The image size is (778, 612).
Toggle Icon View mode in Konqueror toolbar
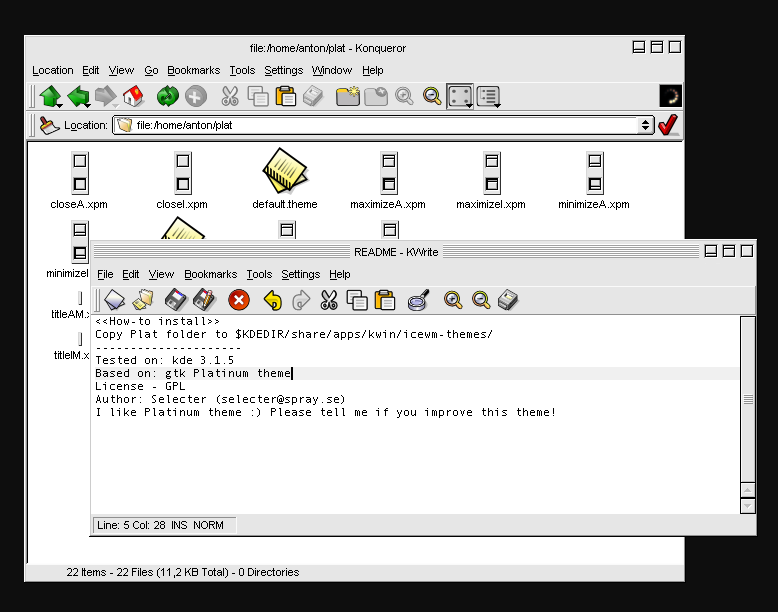click(460, 96)
